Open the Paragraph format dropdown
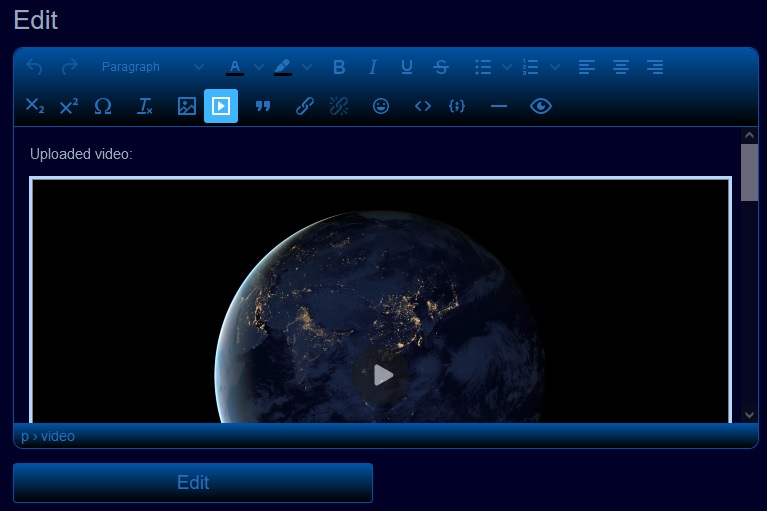 point(152,67)
